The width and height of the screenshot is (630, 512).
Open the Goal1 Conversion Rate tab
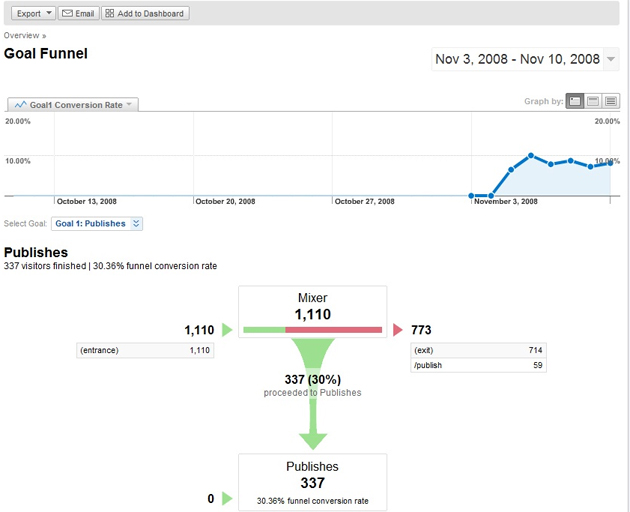pyautogui.click(x=73, y=104)
